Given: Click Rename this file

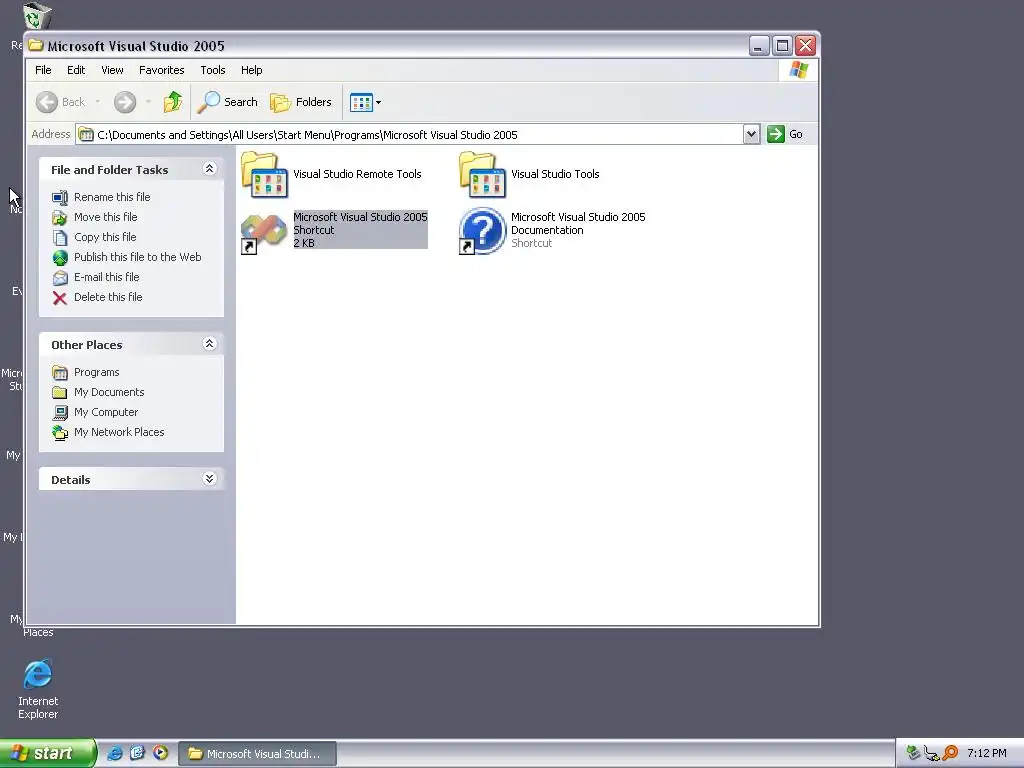Looking at the screenshot, I should tap(112, 197).
